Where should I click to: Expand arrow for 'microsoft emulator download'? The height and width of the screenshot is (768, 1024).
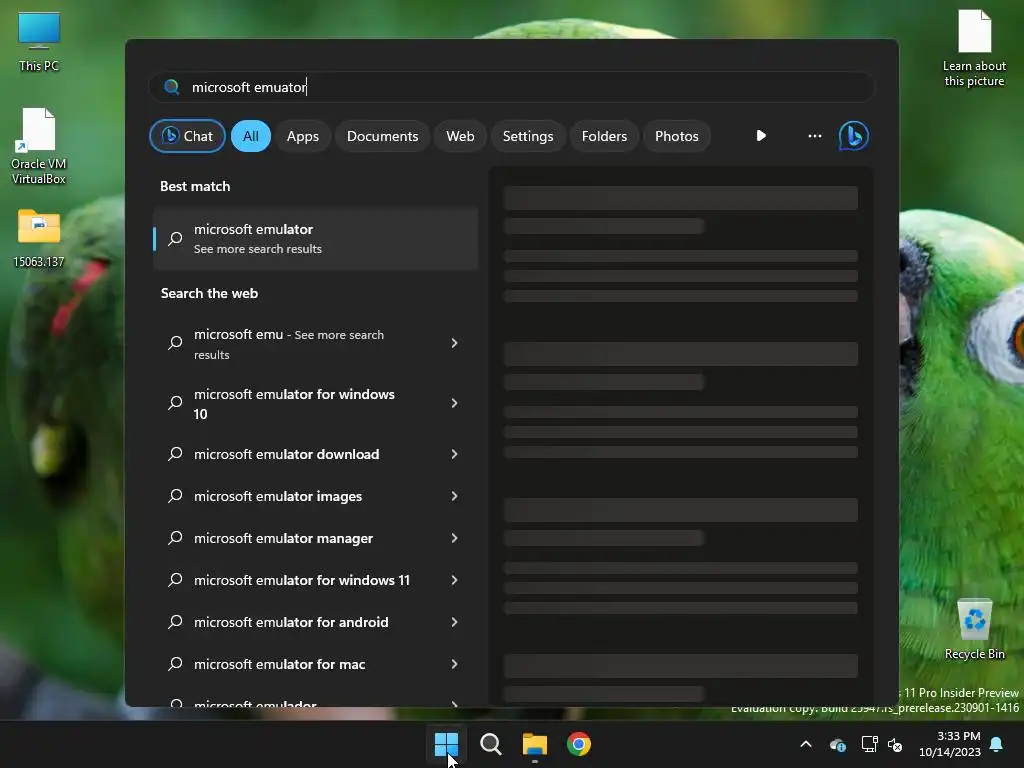(x=455, y=454)
